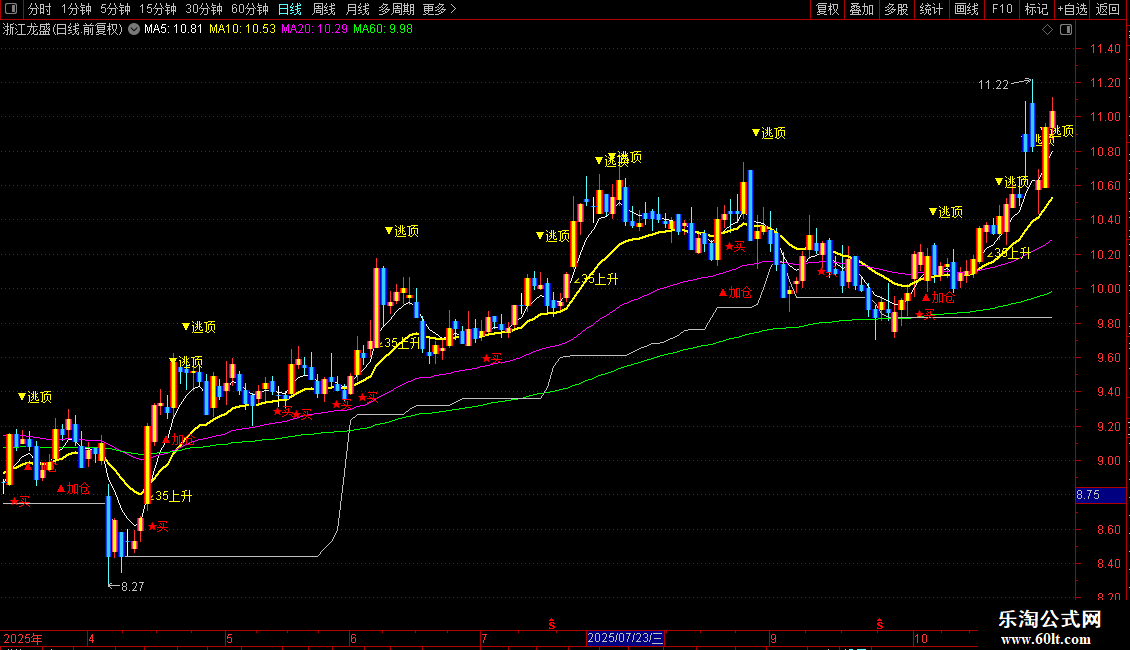Click the 35上升 signal near October
This screenshot has height=650, width=1130.
pyautogui.click(x=1010, y=254)
